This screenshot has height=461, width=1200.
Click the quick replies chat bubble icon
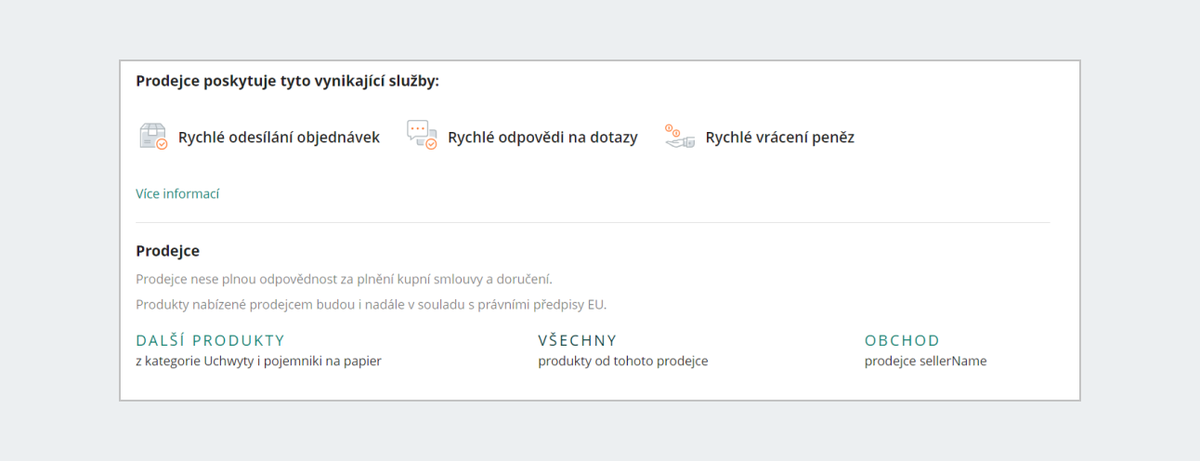click(422, 136)
